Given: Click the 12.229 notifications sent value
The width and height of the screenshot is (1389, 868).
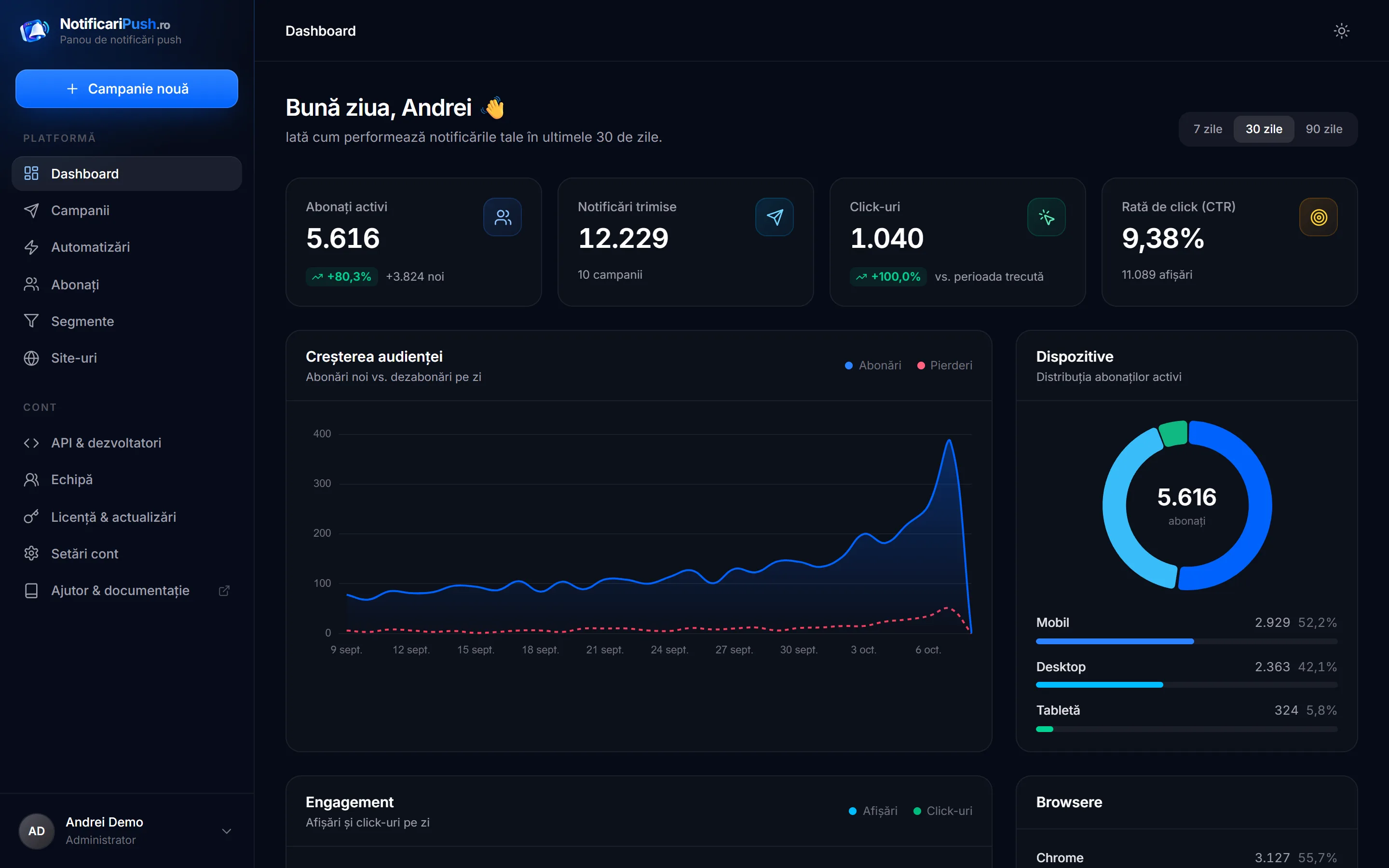Looking at the screenshot, I should pos(623,238).
